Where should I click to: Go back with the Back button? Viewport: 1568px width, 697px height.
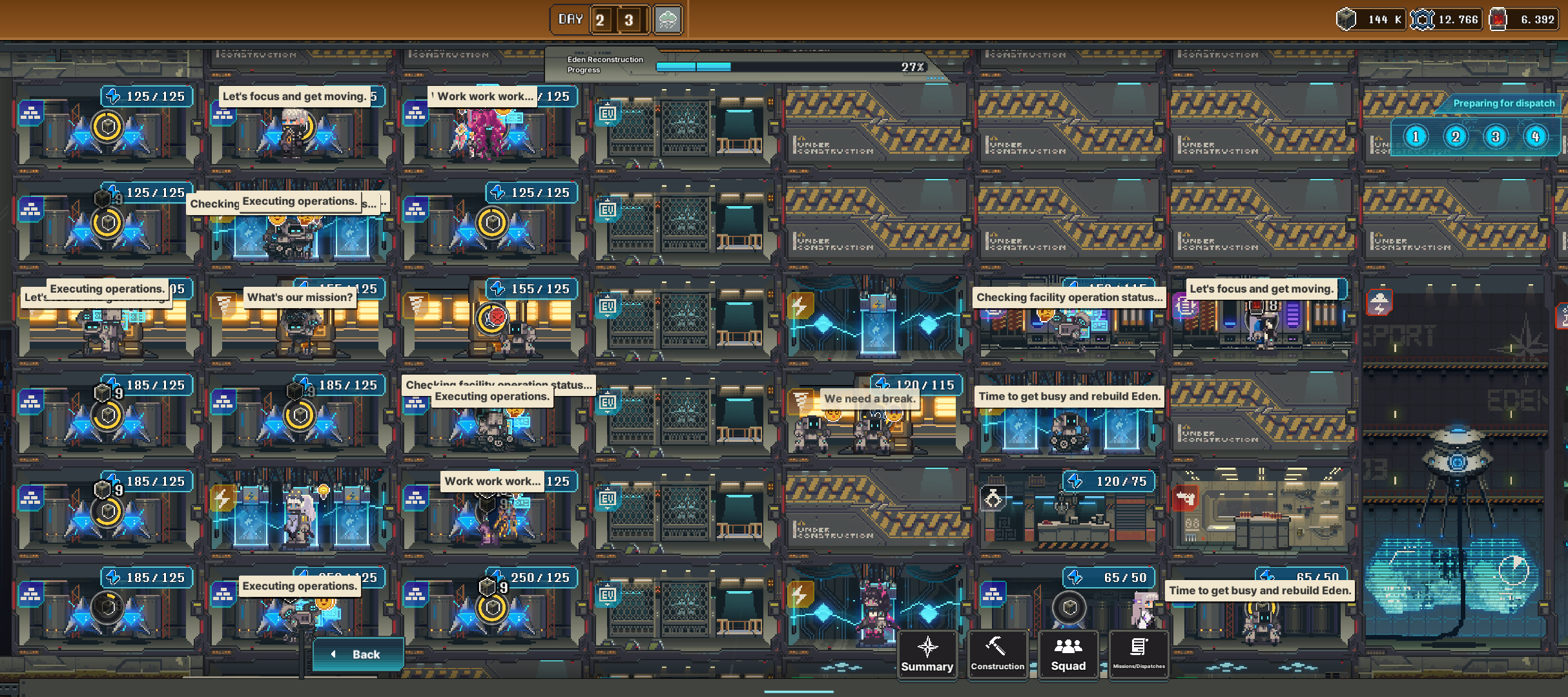(x=358, y=654)
